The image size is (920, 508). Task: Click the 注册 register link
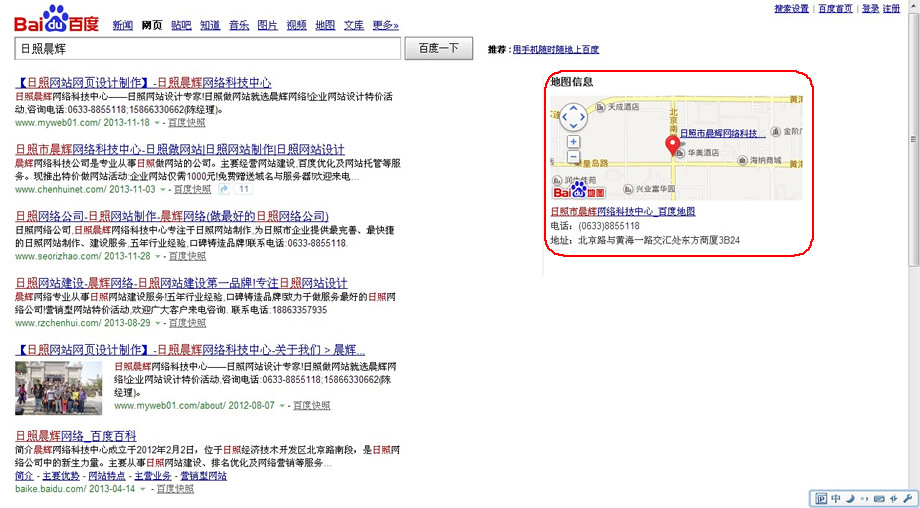point(891,9)
